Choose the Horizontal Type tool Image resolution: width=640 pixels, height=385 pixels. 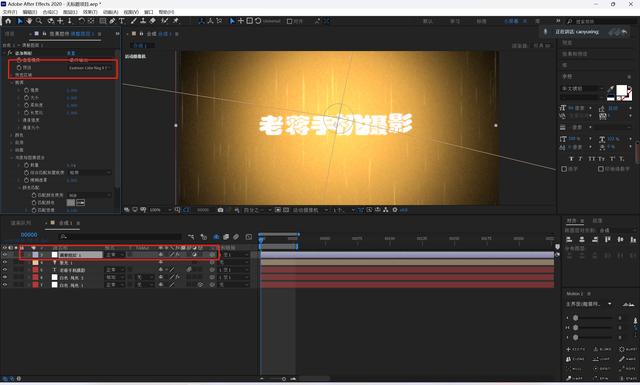[x=122, y=21]
